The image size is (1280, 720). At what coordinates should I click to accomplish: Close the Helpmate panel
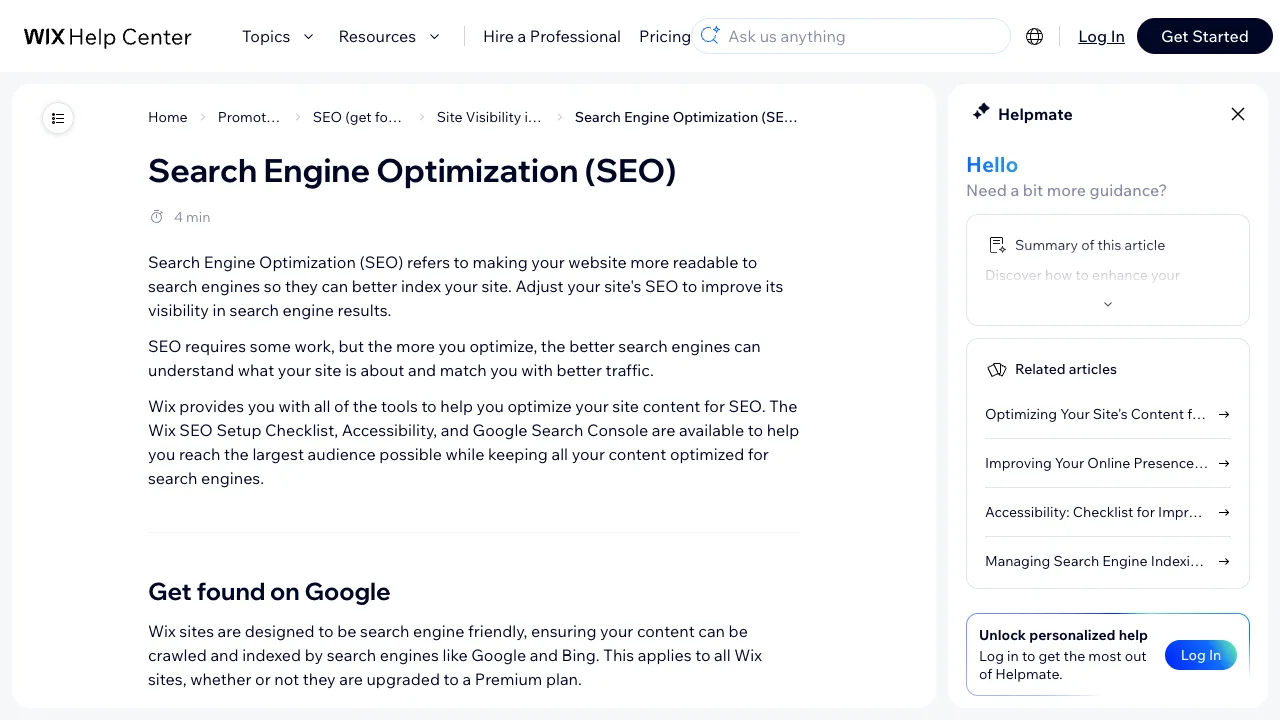point(1238,114)
